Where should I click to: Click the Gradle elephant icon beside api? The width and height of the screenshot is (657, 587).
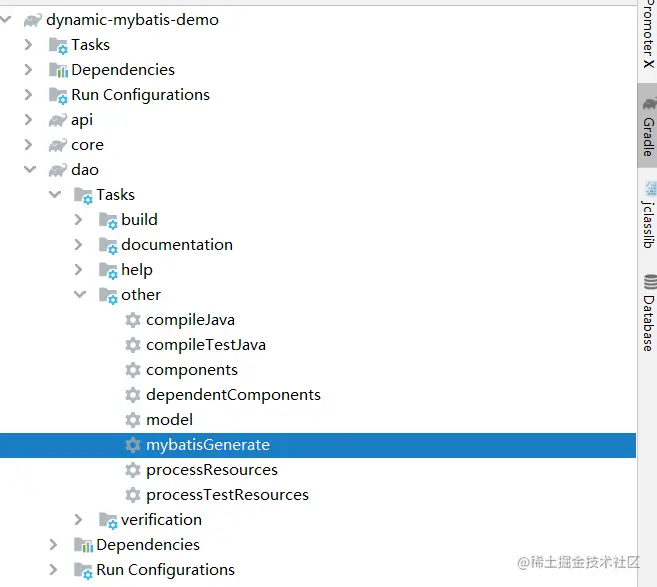57,120
